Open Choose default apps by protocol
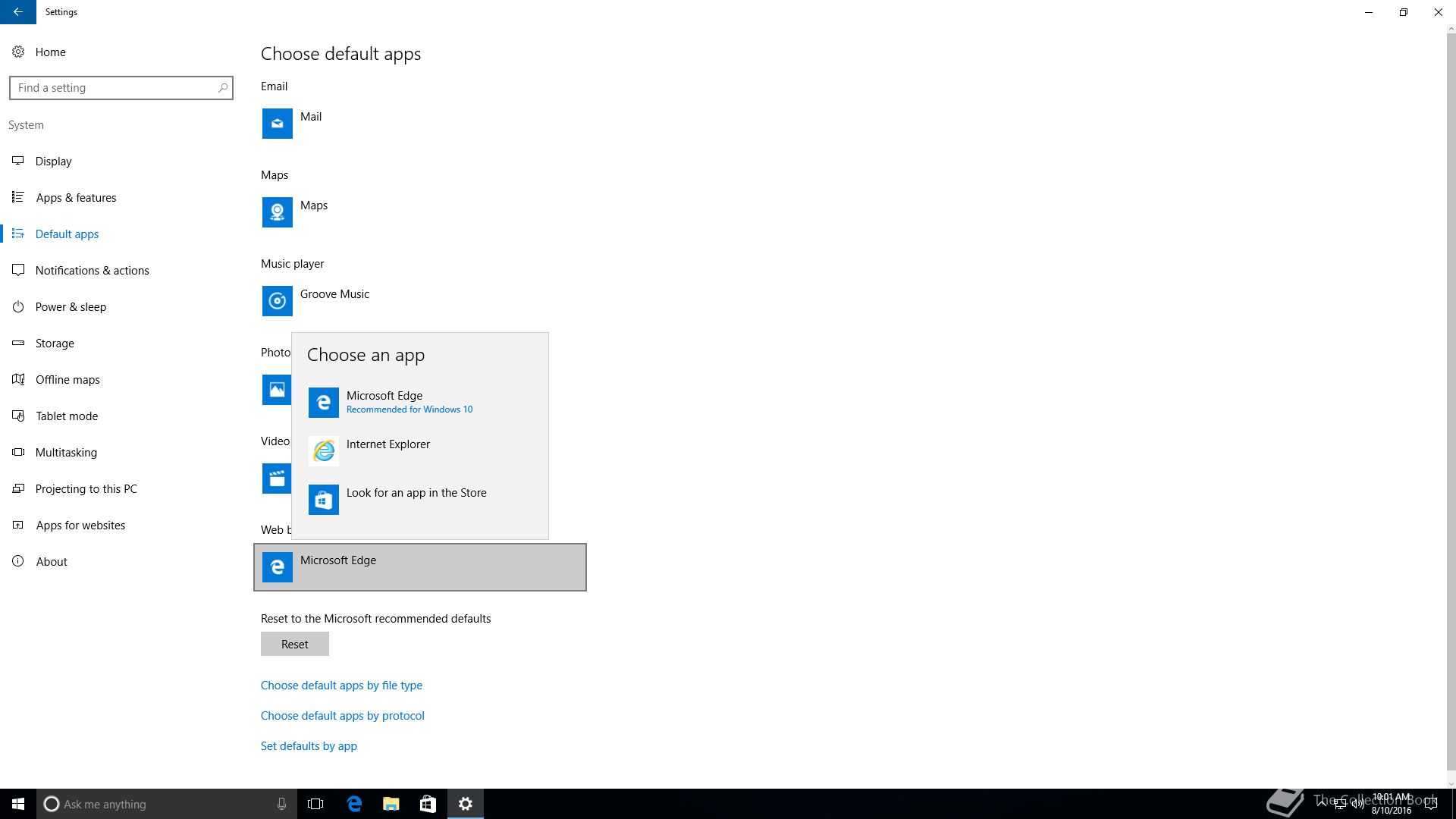Viewport: 1456px width, 819px height. (343, 715)
